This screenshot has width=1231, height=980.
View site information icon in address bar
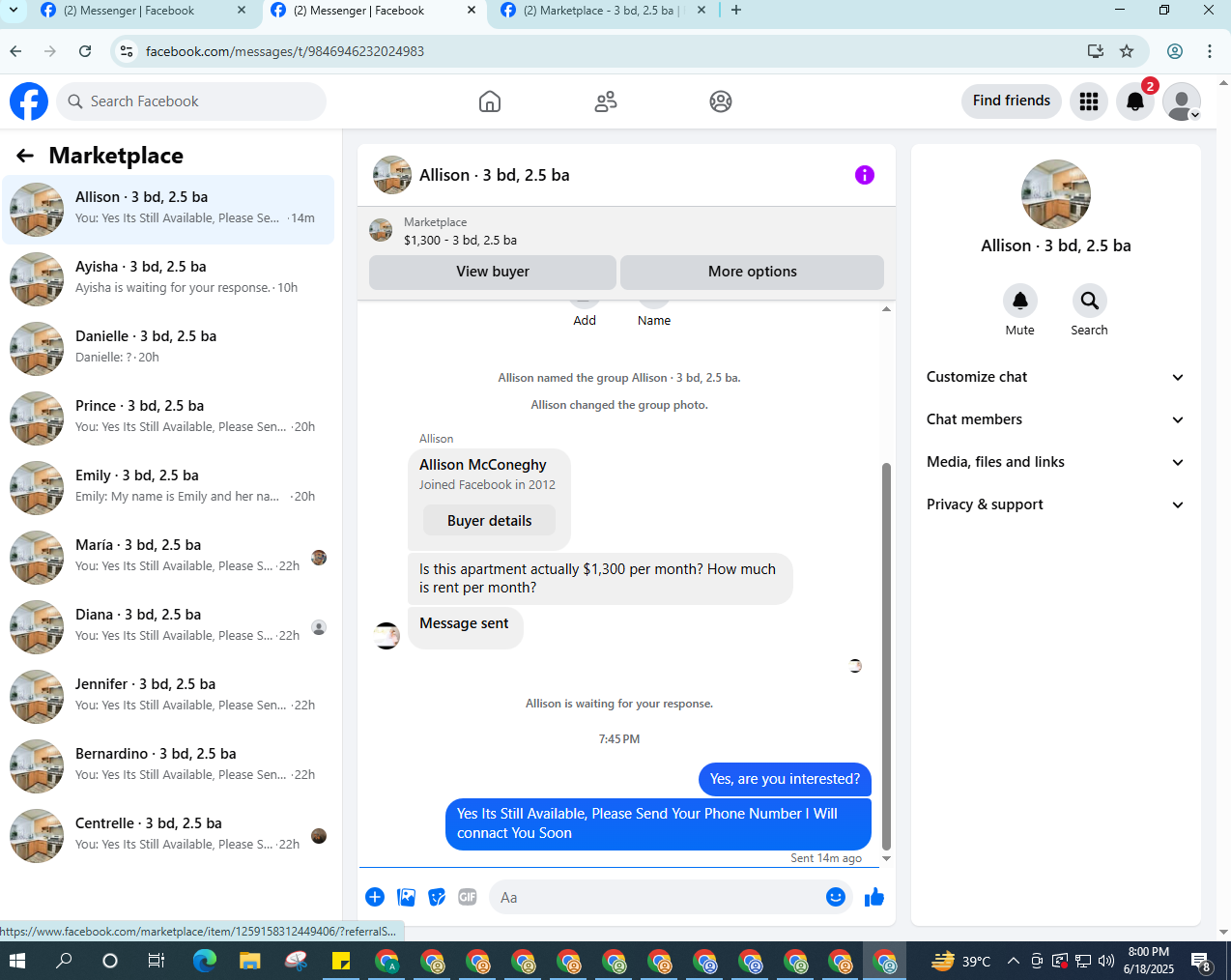point(127,51)
